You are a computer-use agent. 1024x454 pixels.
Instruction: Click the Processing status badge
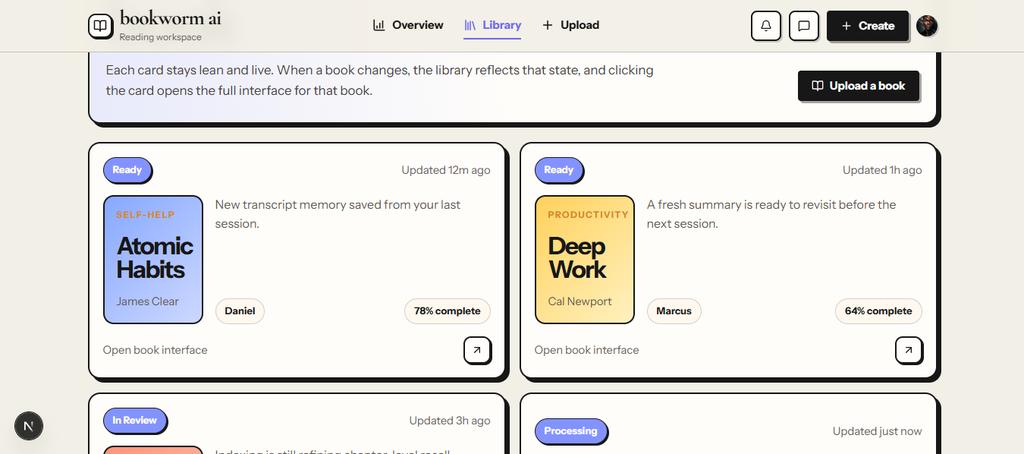click(571, 431)
